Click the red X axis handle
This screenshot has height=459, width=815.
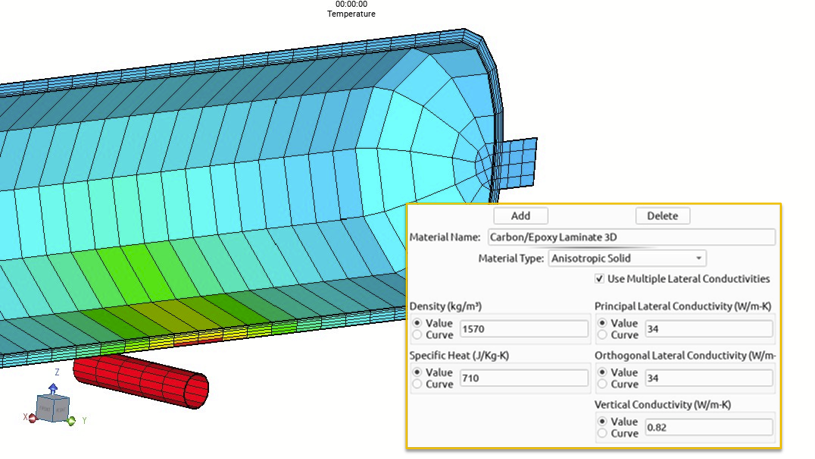[x=32, y=418]
